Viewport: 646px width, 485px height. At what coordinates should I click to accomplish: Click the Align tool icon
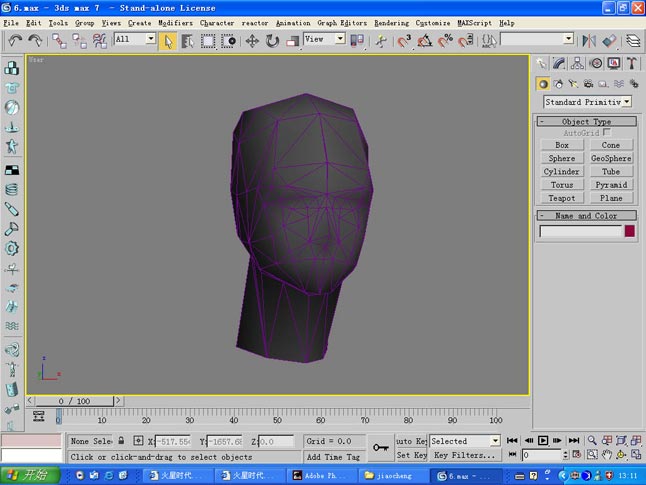click(x=609, y=41)
